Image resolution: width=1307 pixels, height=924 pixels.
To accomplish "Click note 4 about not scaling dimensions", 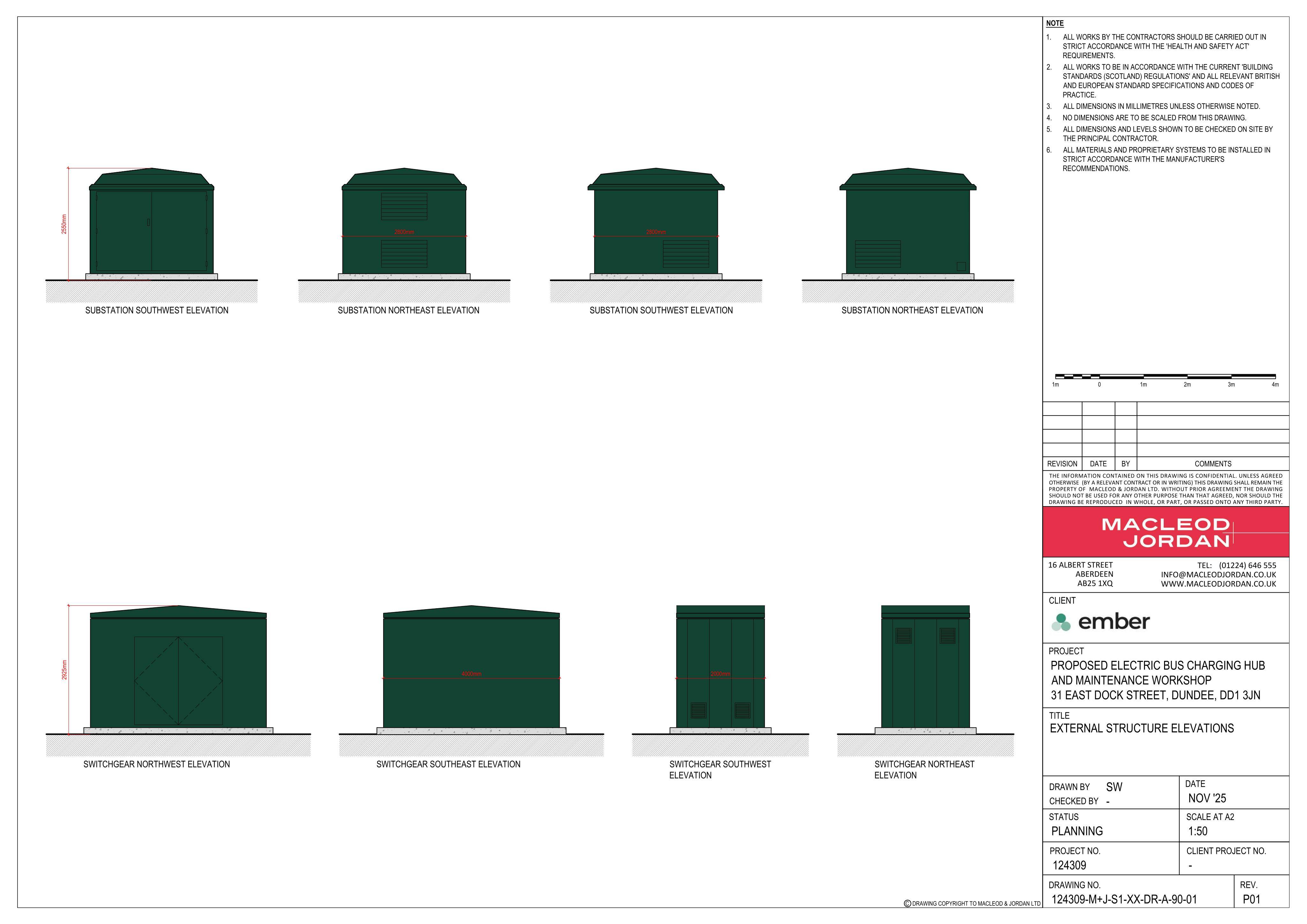I will (1154, 118).
